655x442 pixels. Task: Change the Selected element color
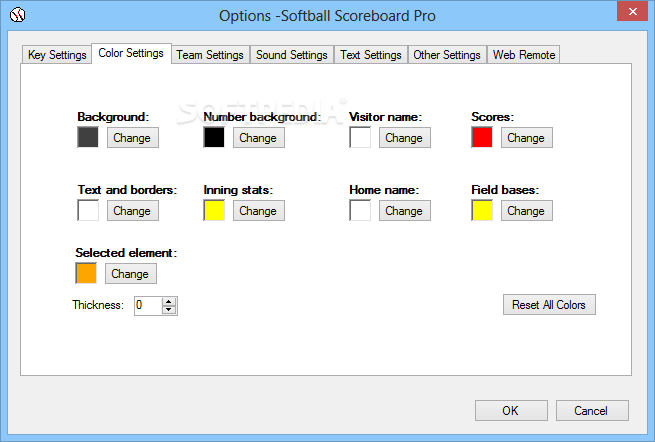tap(131, 274)
